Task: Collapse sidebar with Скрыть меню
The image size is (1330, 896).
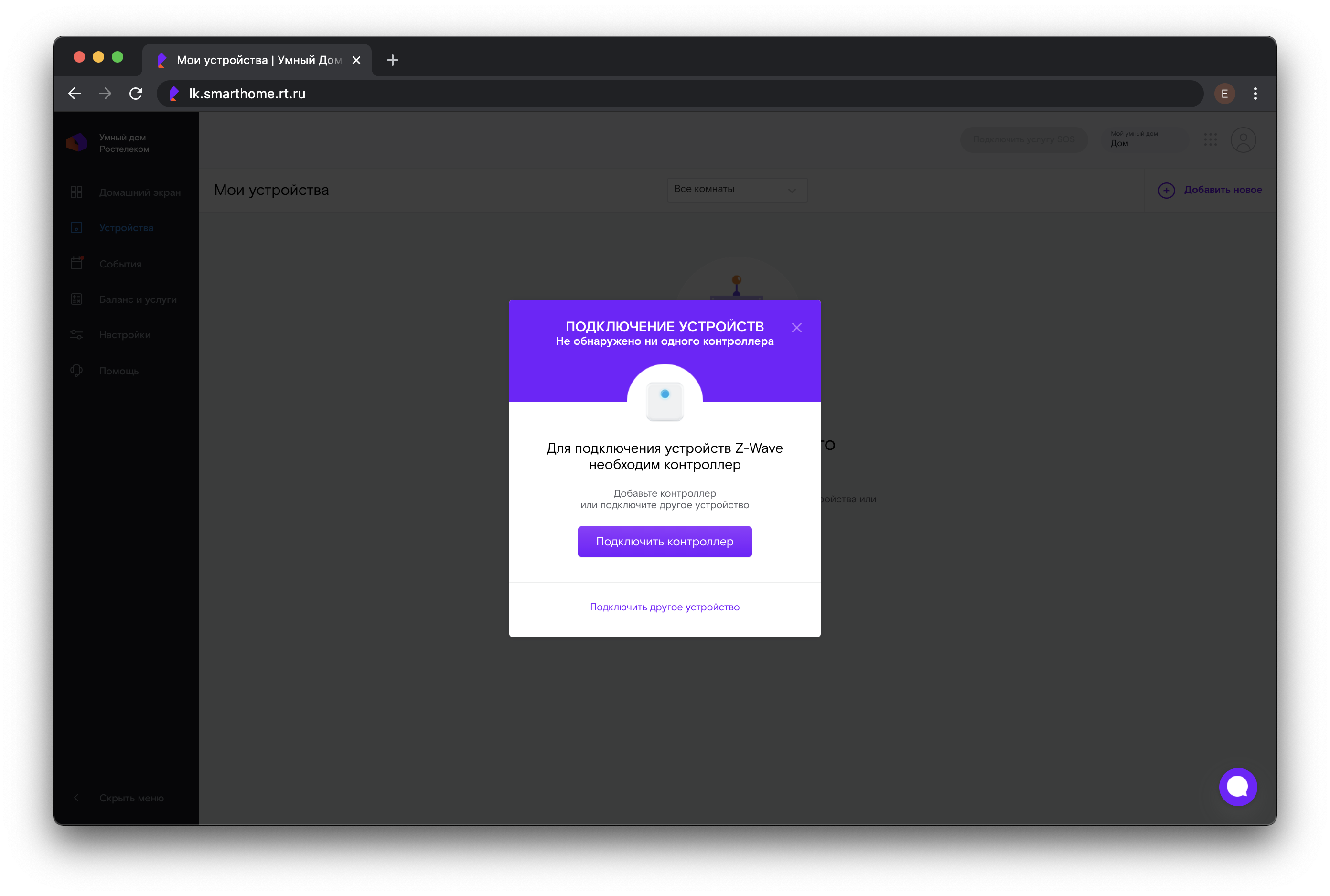Action: (x=131, y=798)
